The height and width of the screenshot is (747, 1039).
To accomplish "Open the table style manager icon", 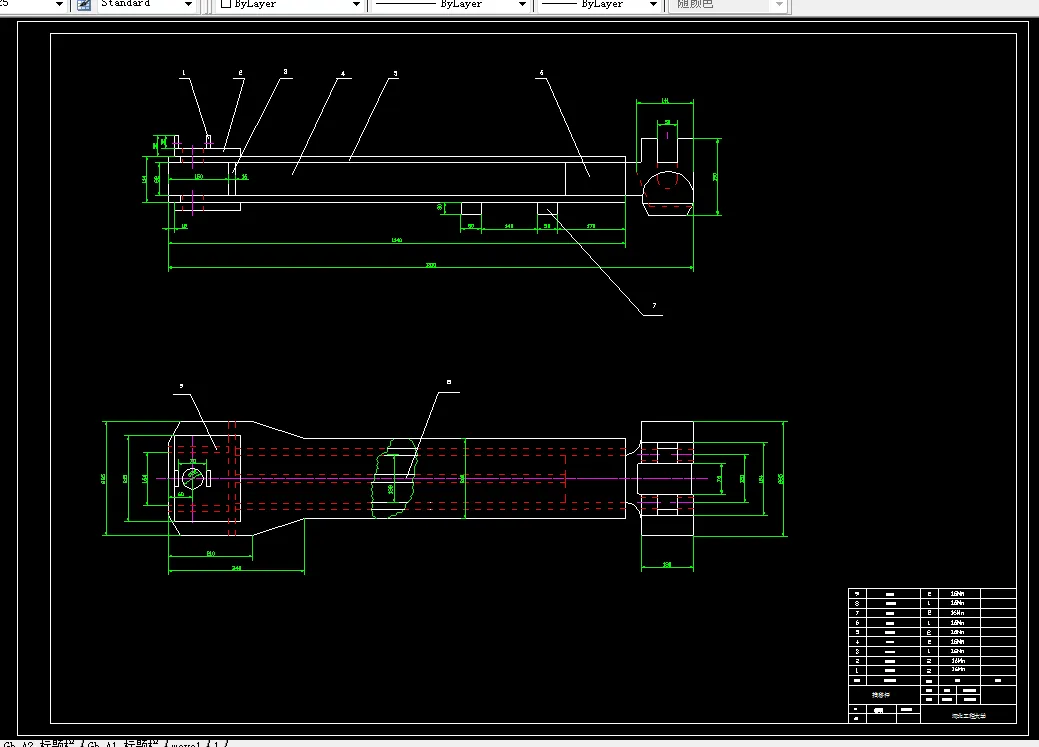I will coord(84,5).
